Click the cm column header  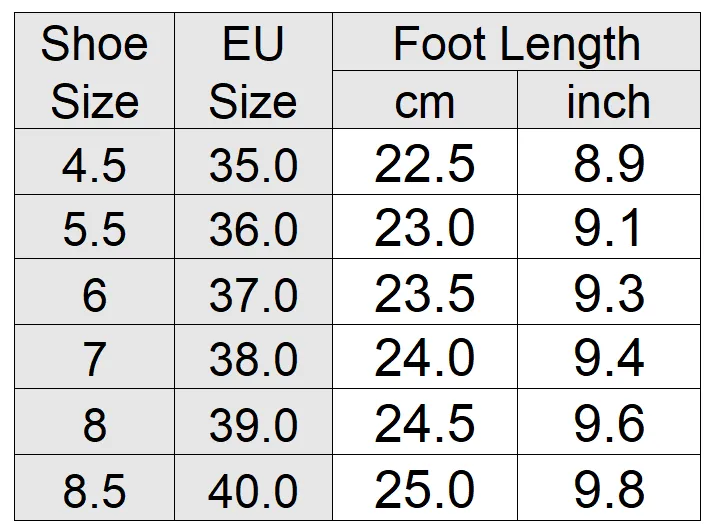pyautogui.click(x=425, y=100)
